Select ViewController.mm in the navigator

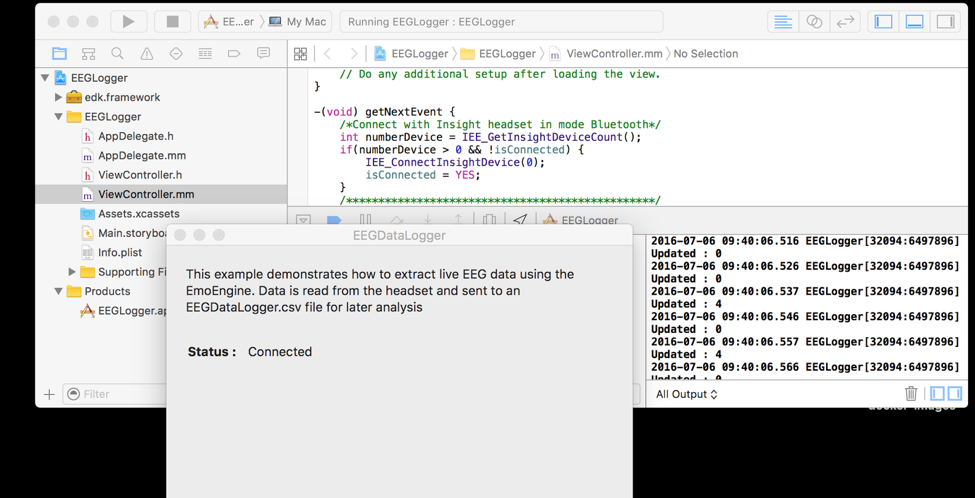click(161, 194)
